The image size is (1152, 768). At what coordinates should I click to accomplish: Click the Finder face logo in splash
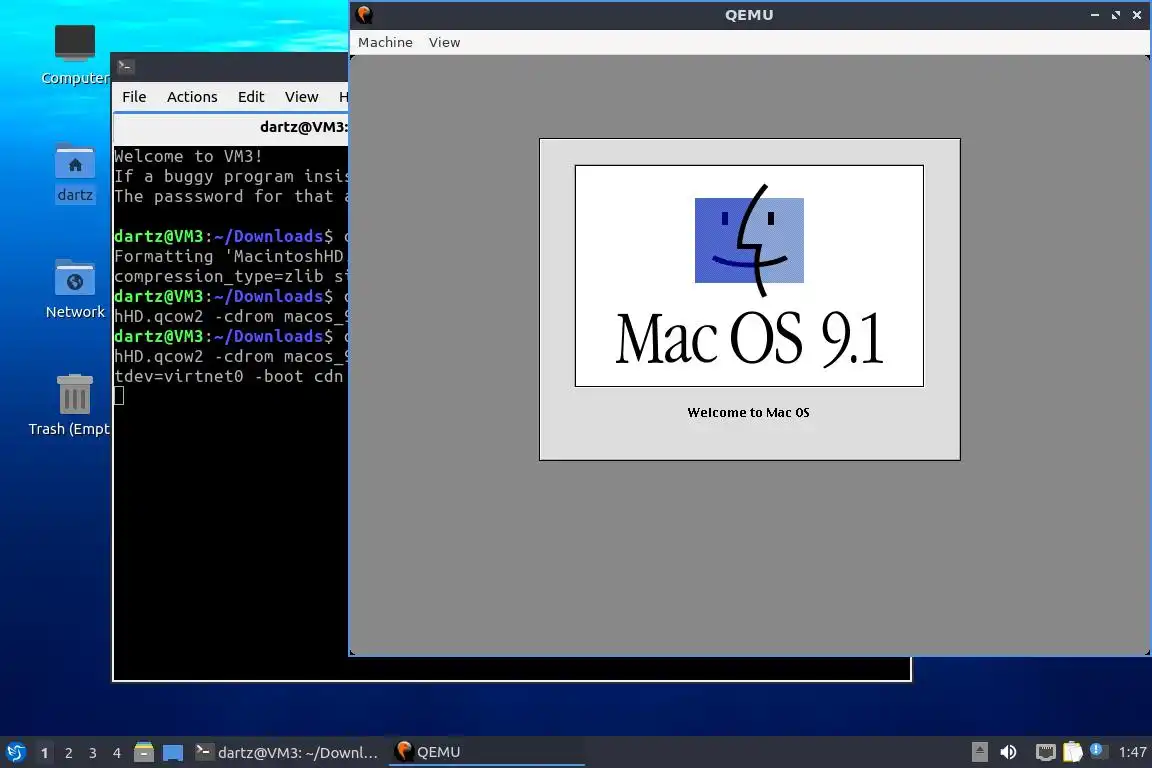749,240
